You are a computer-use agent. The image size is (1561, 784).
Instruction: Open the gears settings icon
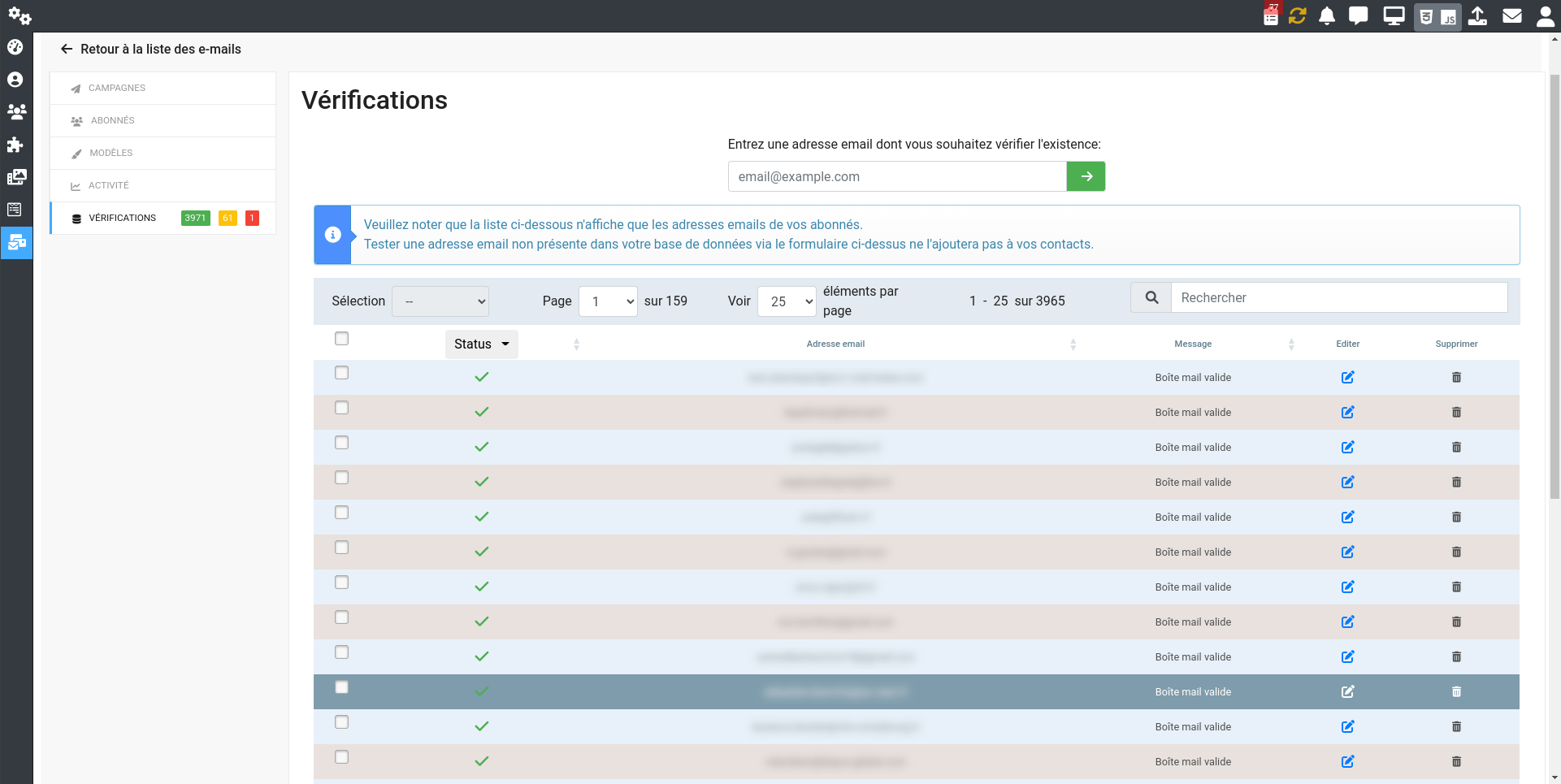point(20,15)
